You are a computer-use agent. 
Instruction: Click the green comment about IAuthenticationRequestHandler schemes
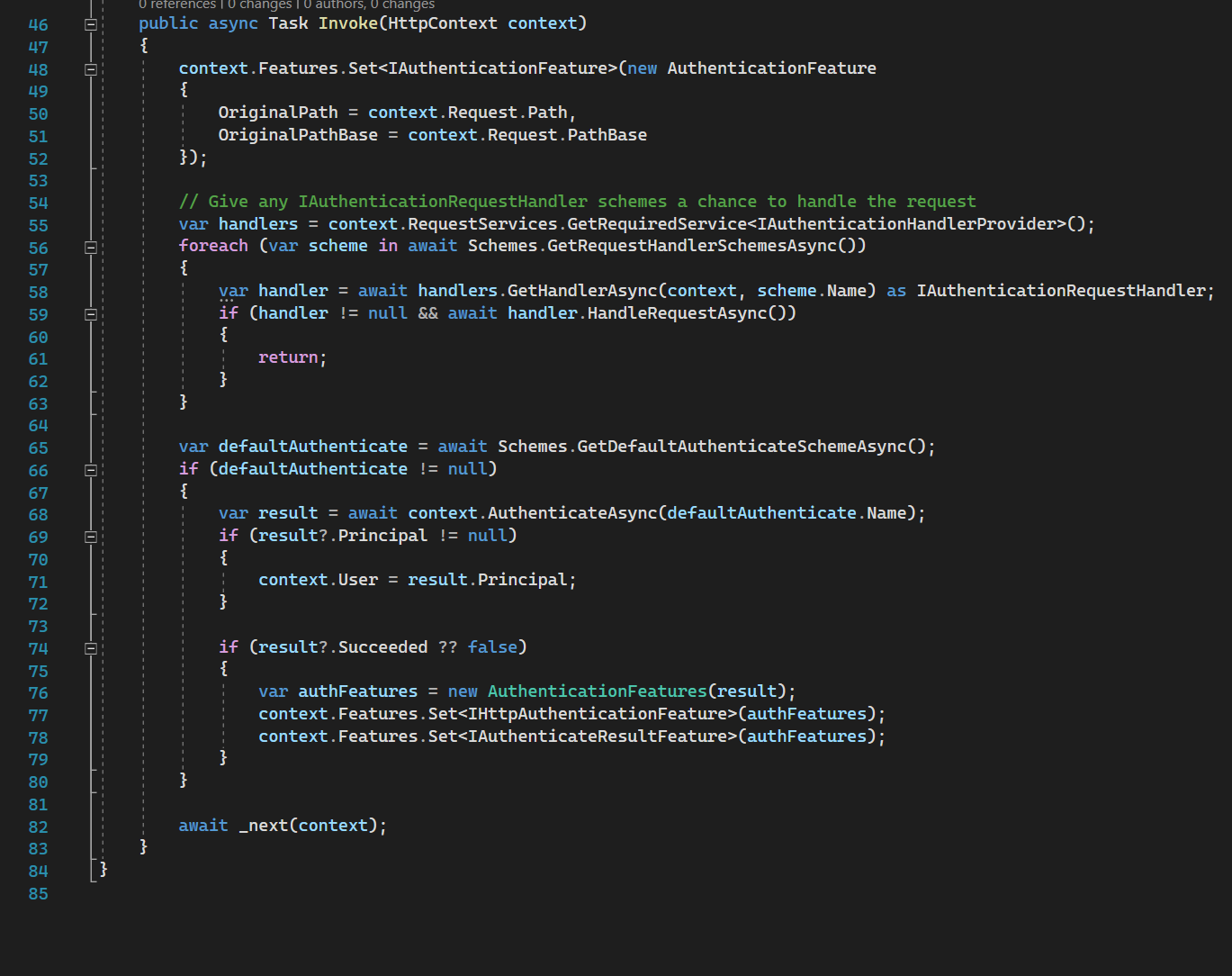(577, 202)
